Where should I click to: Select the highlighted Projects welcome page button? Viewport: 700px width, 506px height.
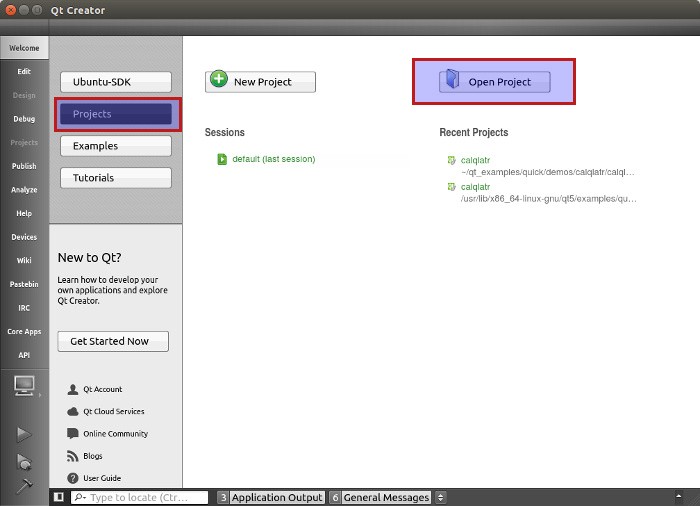tap(116, 114)
